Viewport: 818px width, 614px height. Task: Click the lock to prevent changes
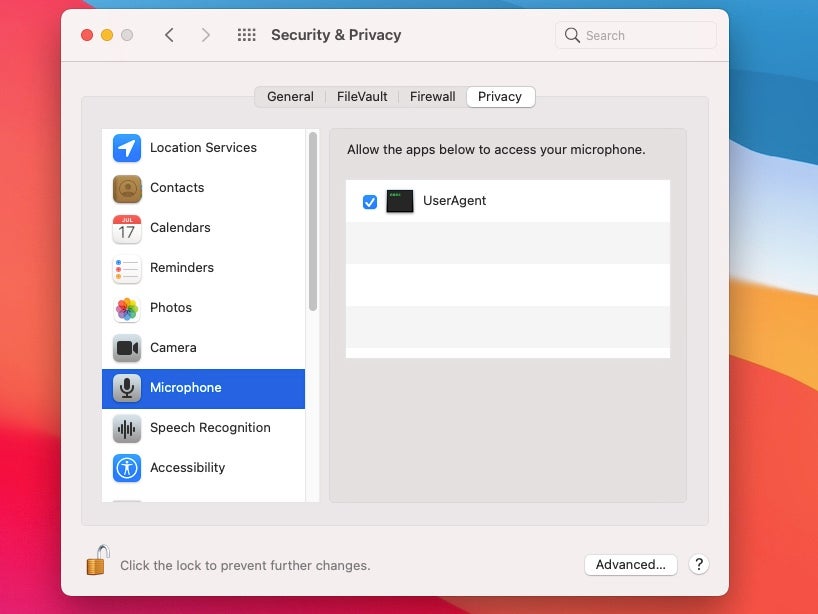[97, 561]
